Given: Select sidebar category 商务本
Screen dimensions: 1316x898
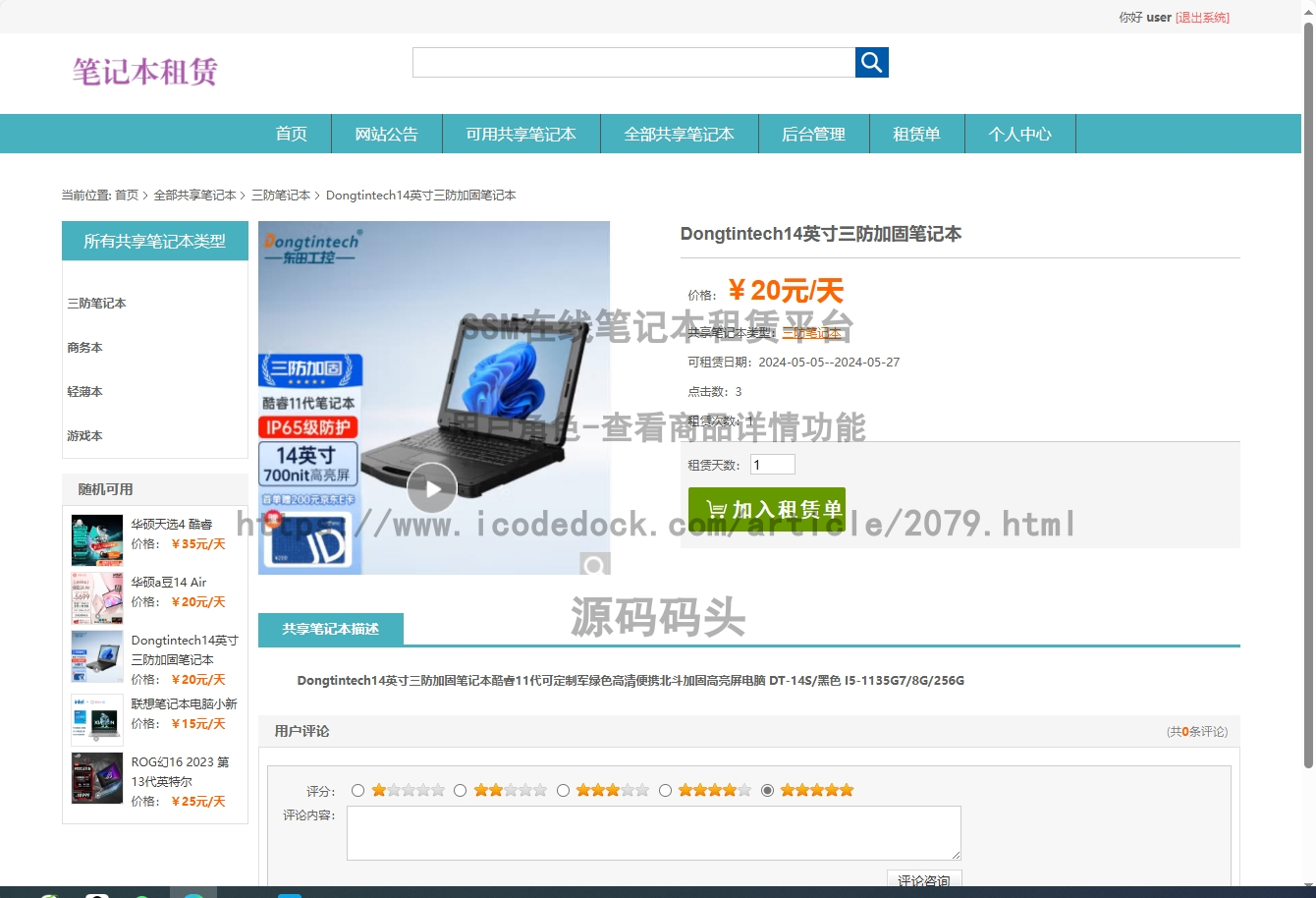Looking at the screenshot, I should pos(84,348).
